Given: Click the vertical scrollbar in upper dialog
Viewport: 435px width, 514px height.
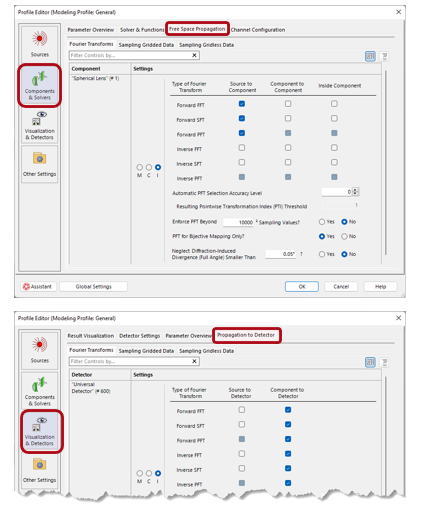Looking at the screenshot, I should (x=386, y=163).
